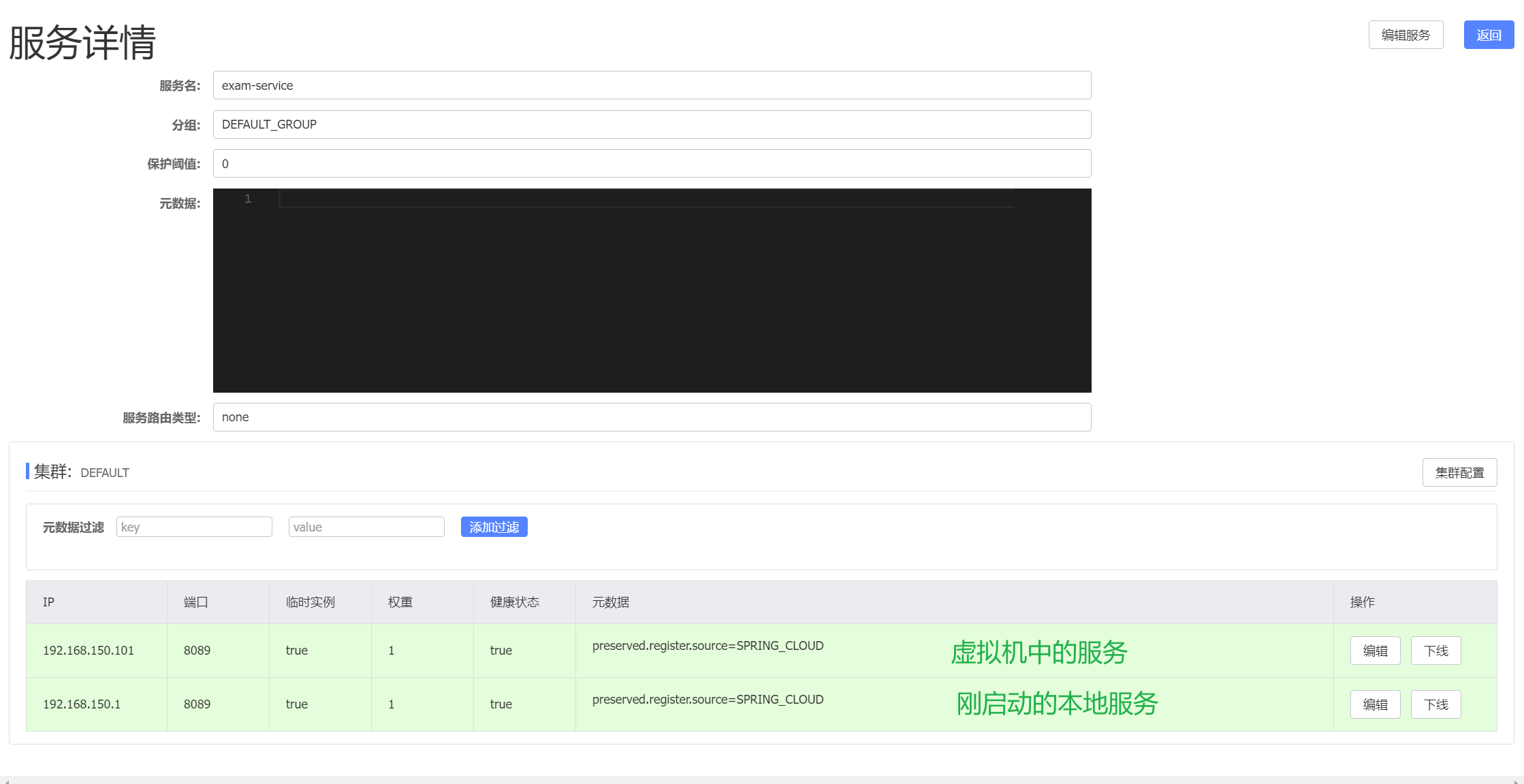
Task: Click inside the dark 元数据 editor
Action: (x=651, y=293)
